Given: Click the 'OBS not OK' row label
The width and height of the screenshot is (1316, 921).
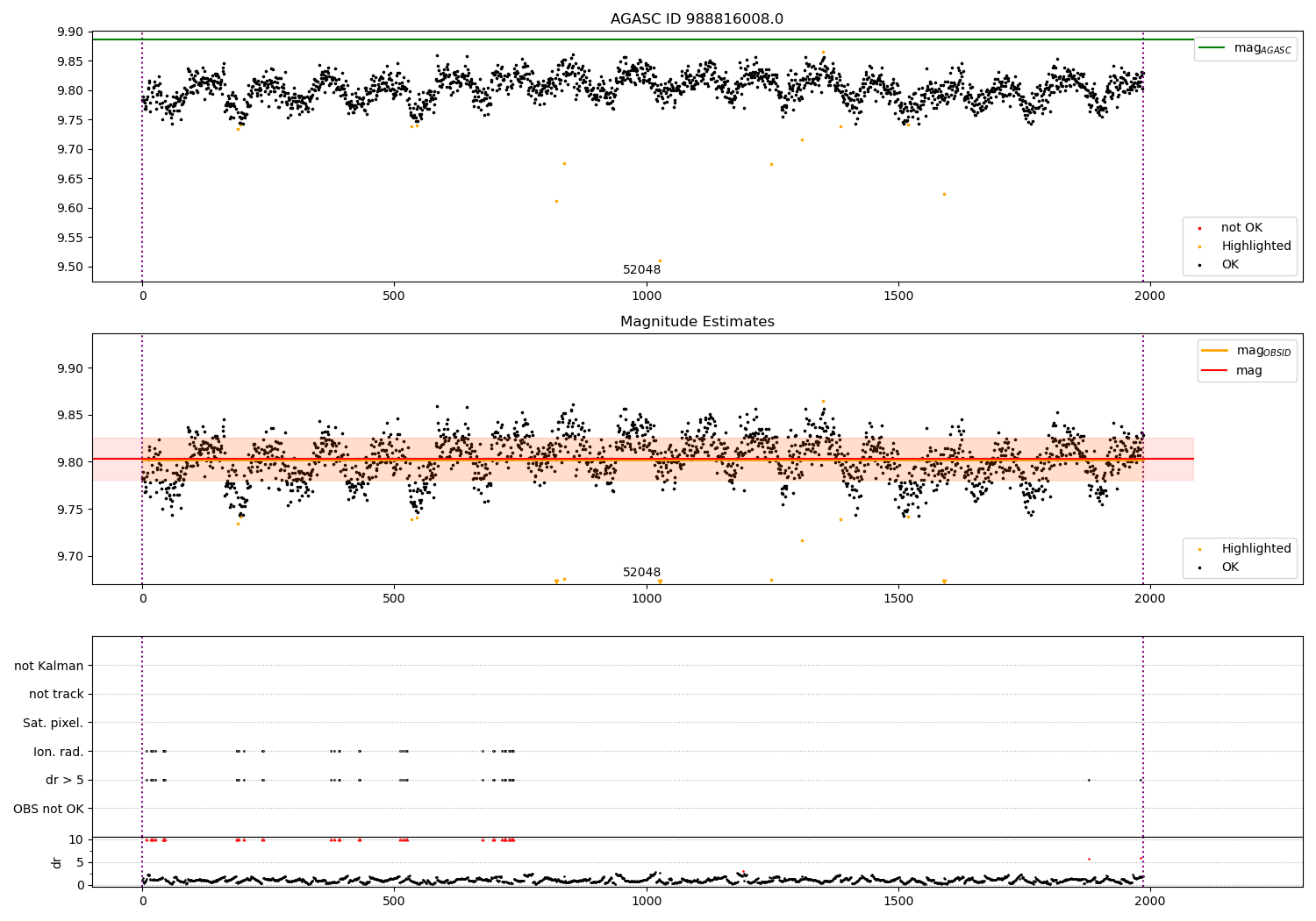Looking at the screenshot, I should click(48, 809).
